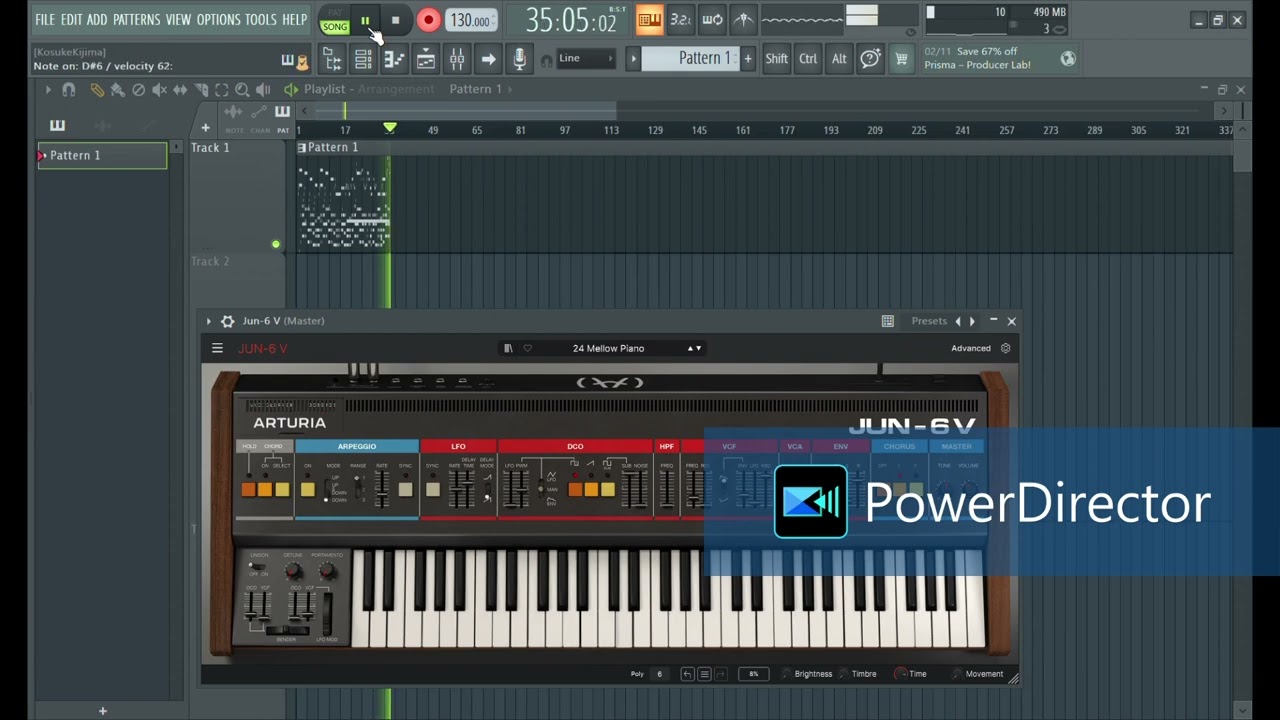This screenshot has width=1280, height=720.
Task: Adjust the Arpeggio RATE slider
Action: coord(381,487)
